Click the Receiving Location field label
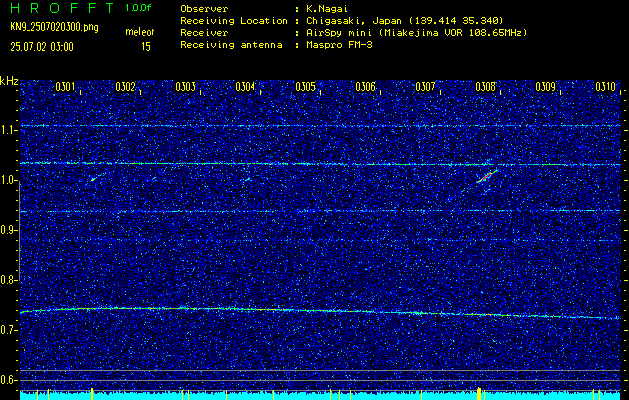 234,21
